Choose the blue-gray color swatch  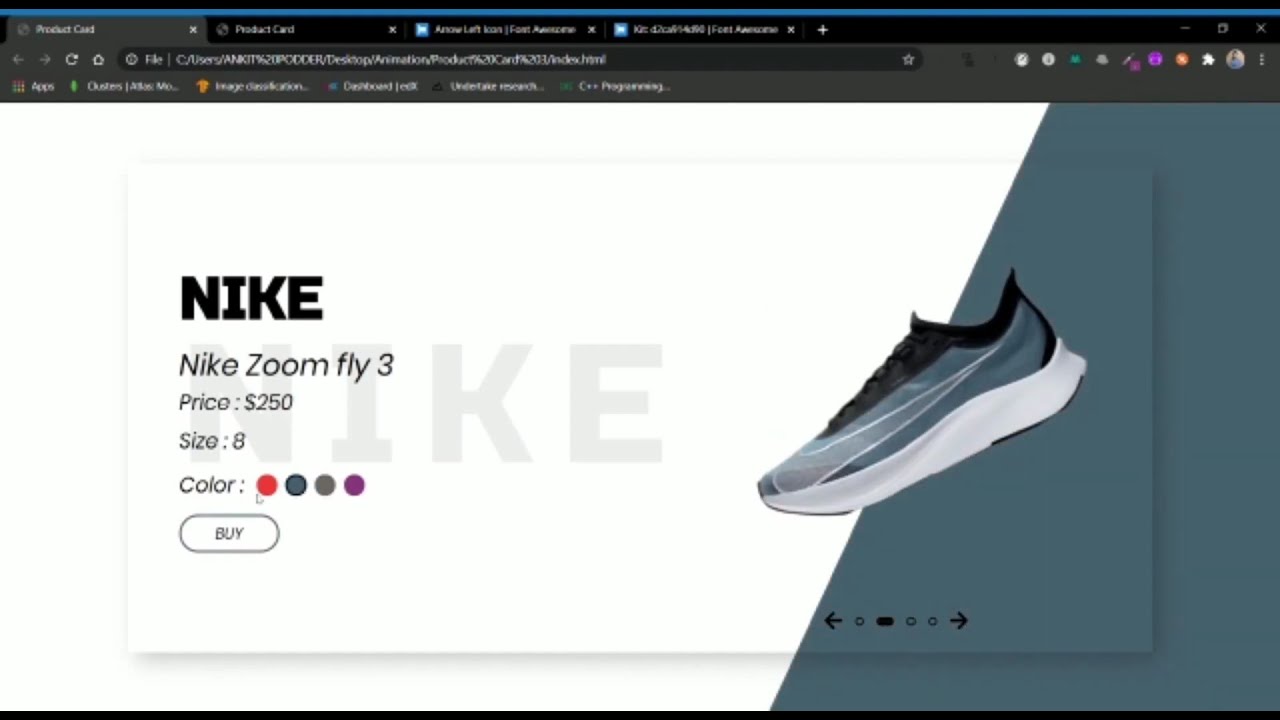(295, 485)
